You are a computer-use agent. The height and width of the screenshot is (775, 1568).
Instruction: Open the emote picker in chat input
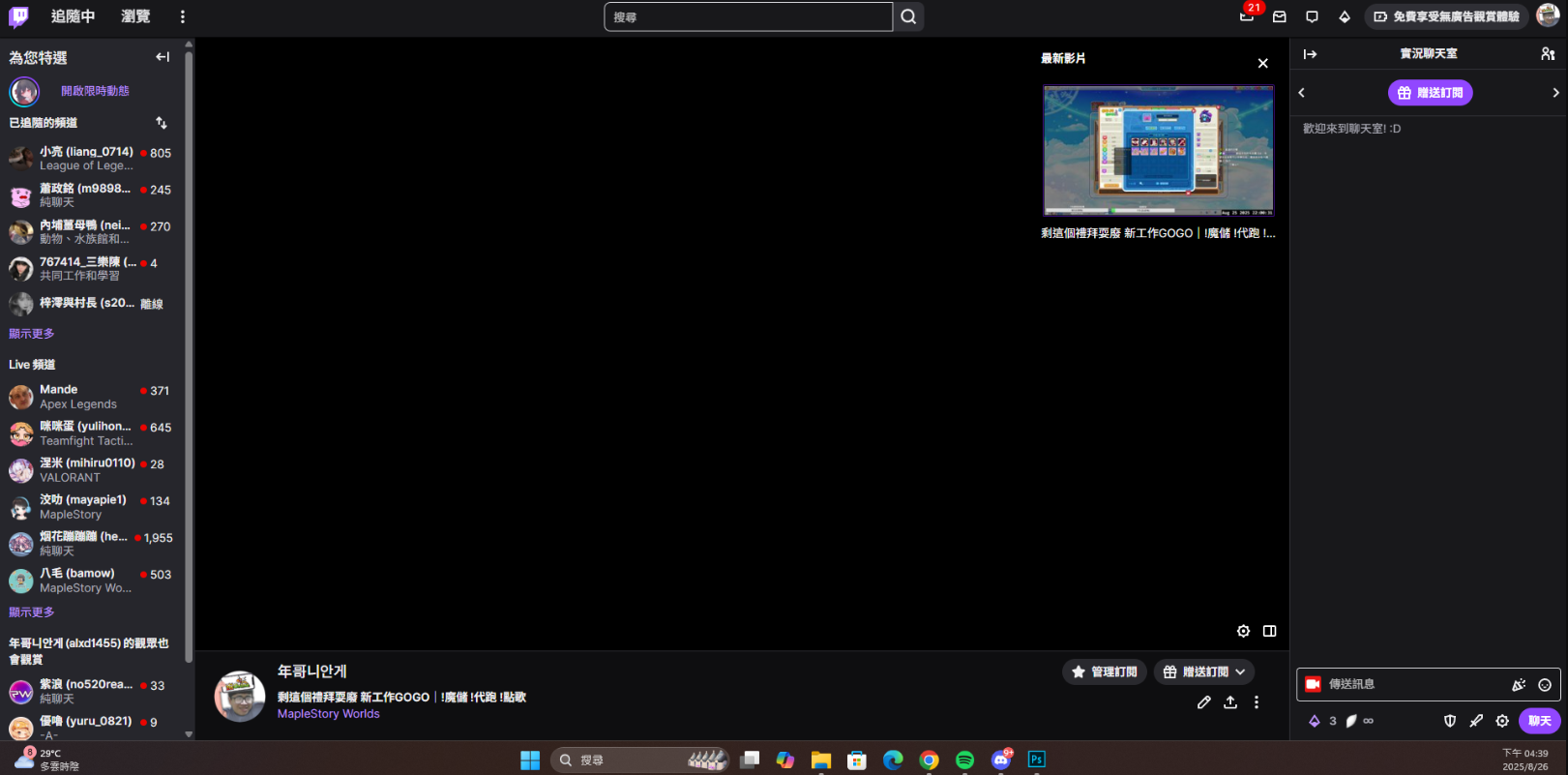point(1545,685)
